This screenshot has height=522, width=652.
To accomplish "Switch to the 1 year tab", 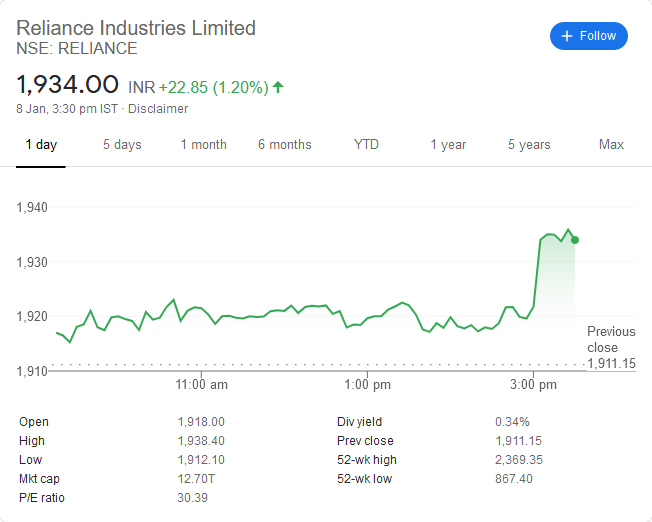I will tap(448, 145).
